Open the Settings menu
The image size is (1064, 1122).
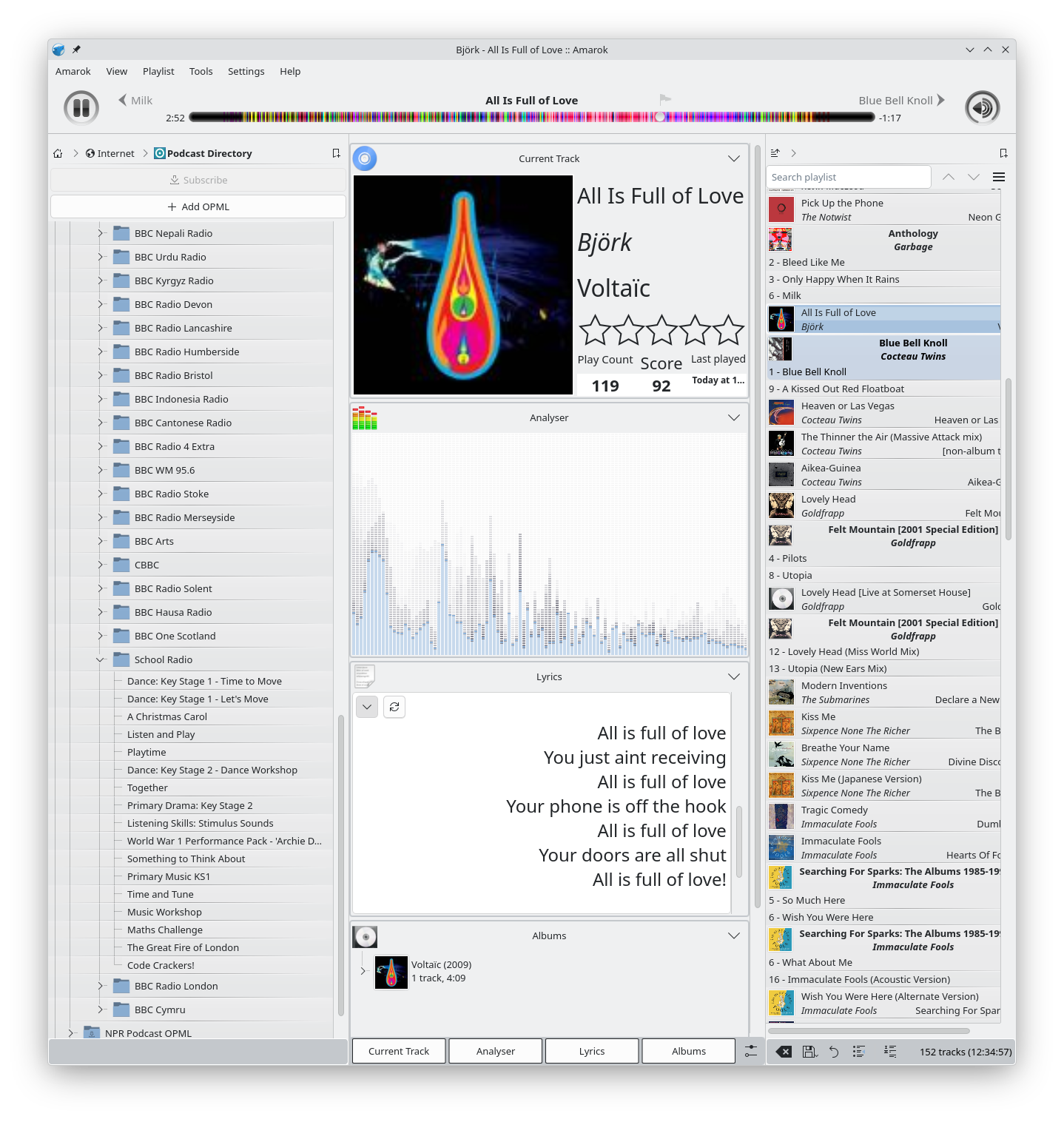click(x=246, y=71)
